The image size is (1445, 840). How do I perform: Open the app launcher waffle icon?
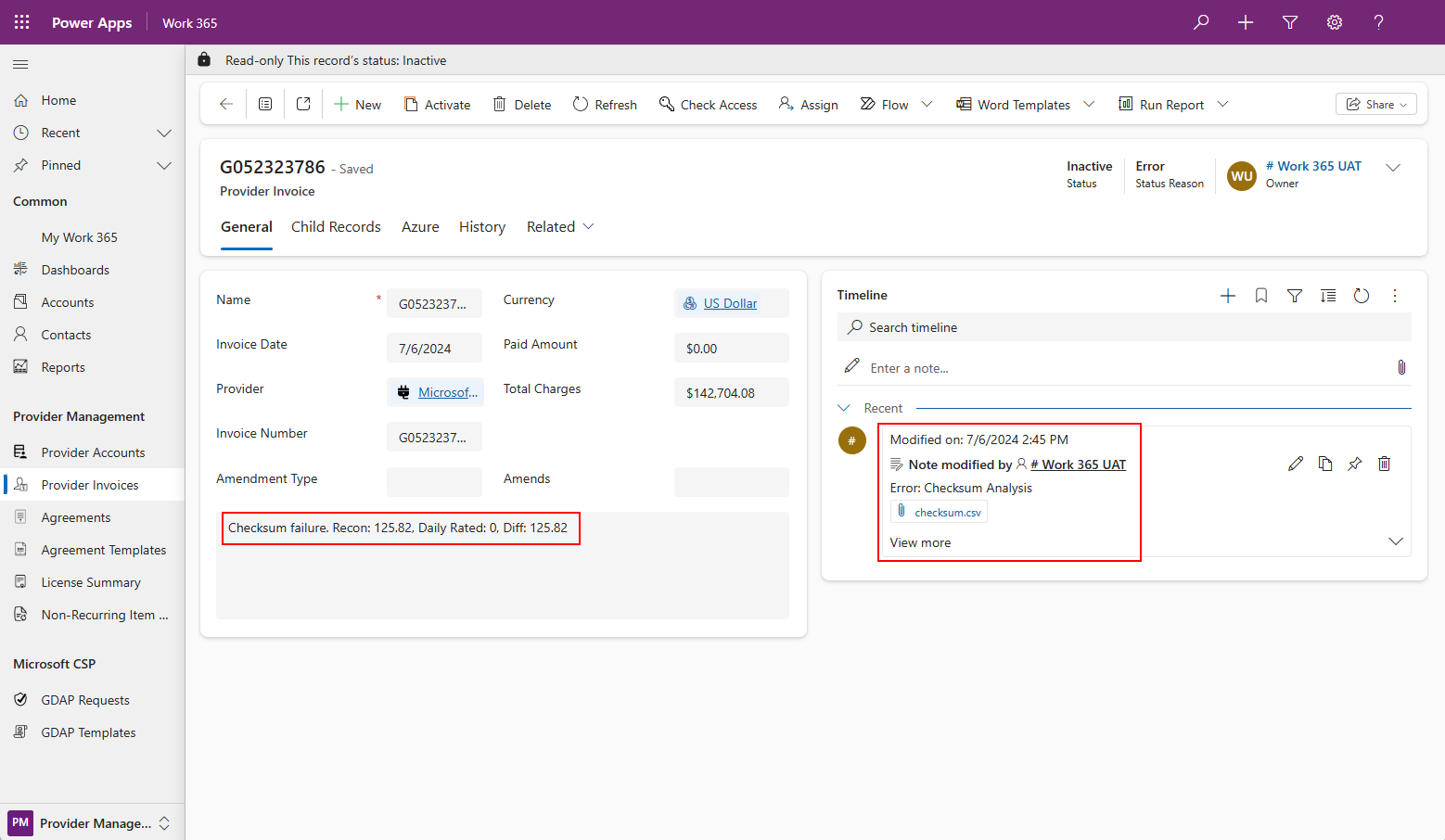(x=22, y=22)
